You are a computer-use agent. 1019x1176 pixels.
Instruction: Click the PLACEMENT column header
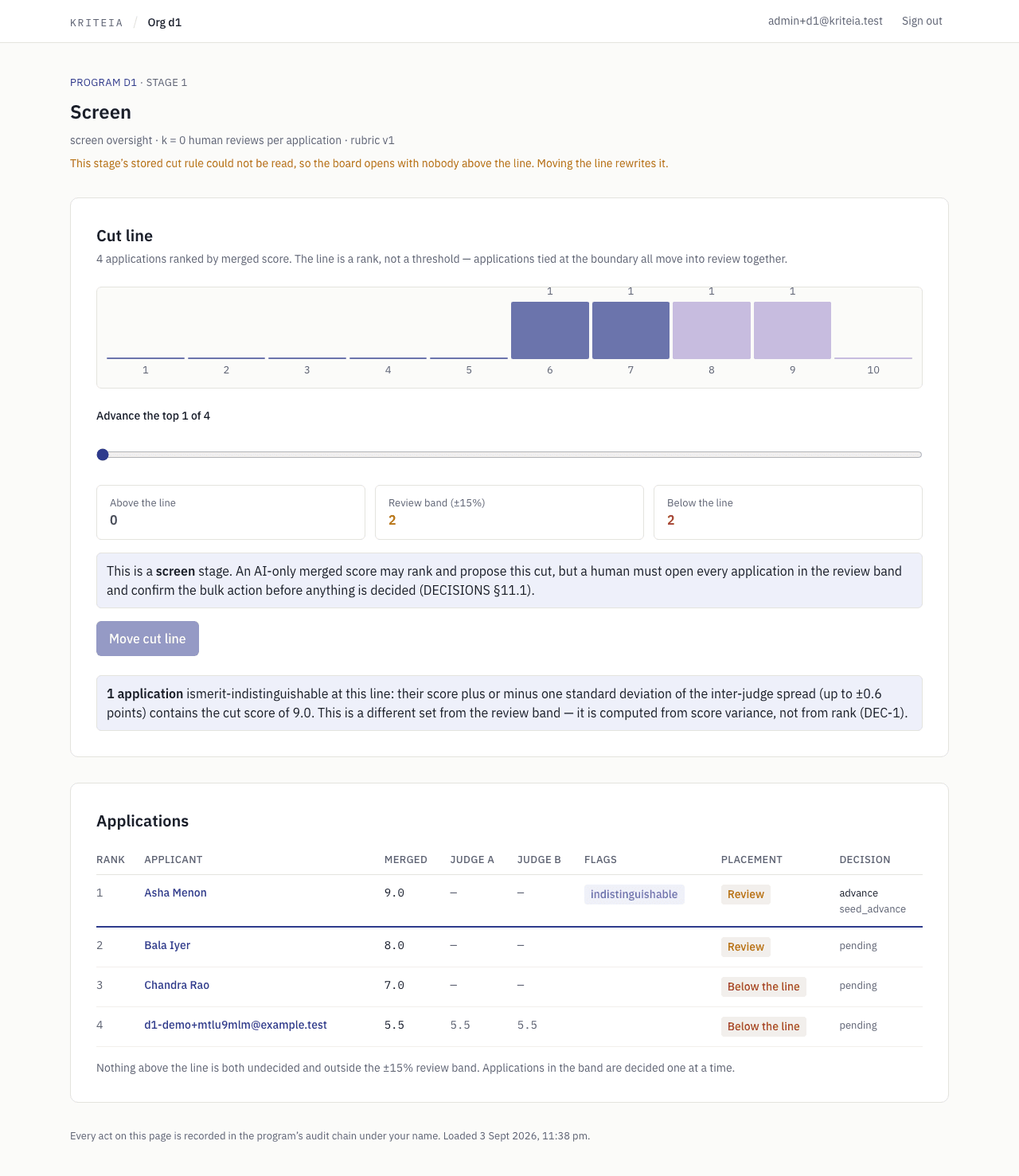pyautogui.click(x=752, y=859)
